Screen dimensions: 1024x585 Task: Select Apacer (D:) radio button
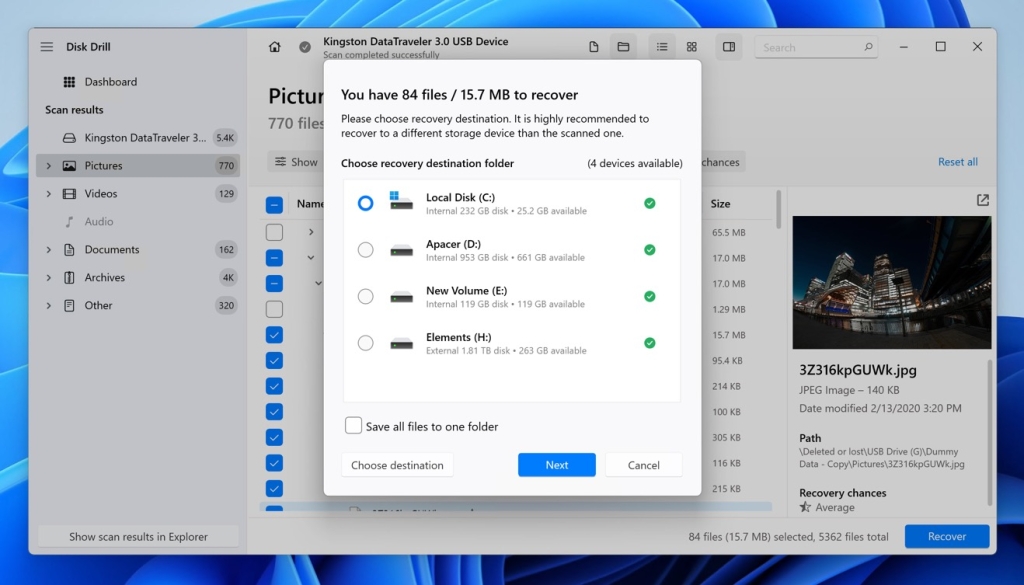point(366,250)
